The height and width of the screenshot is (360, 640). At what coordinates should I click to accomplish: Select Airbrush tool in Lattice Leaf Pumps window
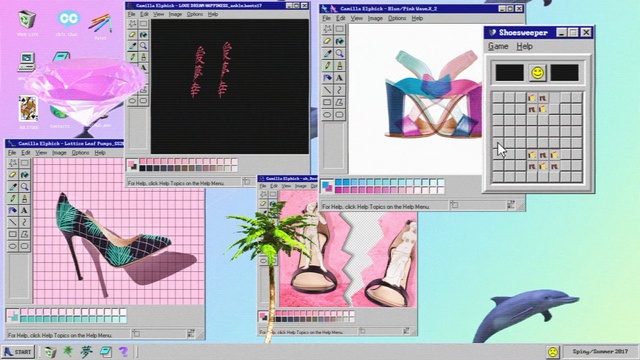point(13,211)
